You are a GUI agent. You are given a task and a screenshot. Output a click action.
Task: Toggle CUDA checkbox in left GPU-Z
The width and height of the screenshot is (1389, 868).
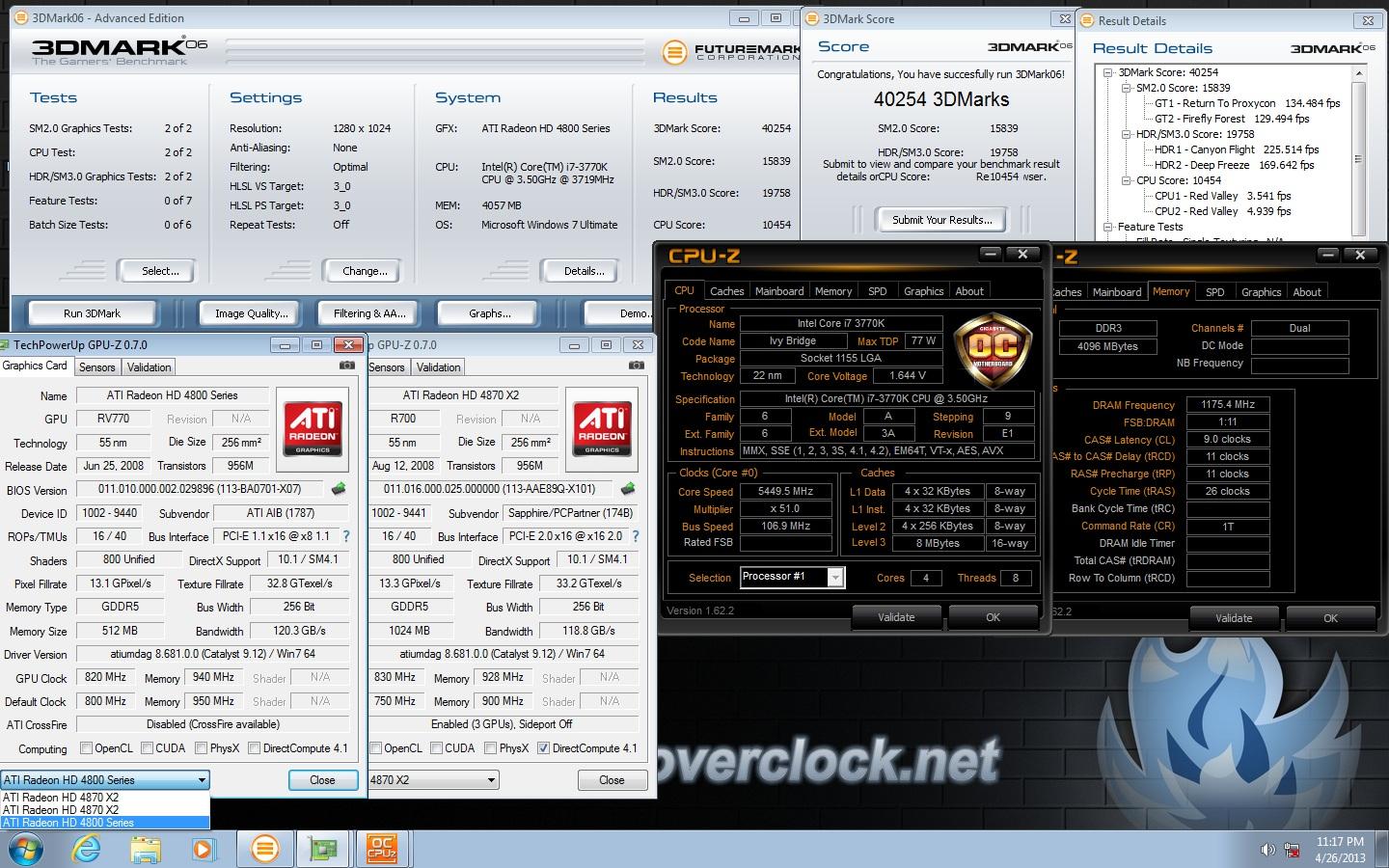[x=148, y=748]
